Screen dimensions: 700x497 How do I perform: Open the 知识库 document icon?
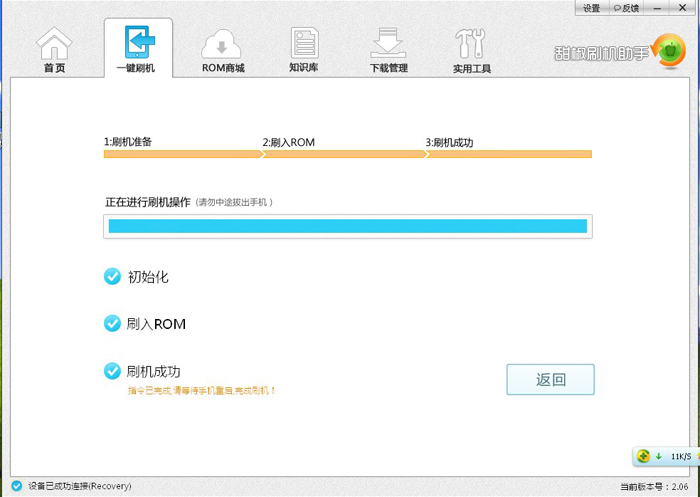coord(304,43)
